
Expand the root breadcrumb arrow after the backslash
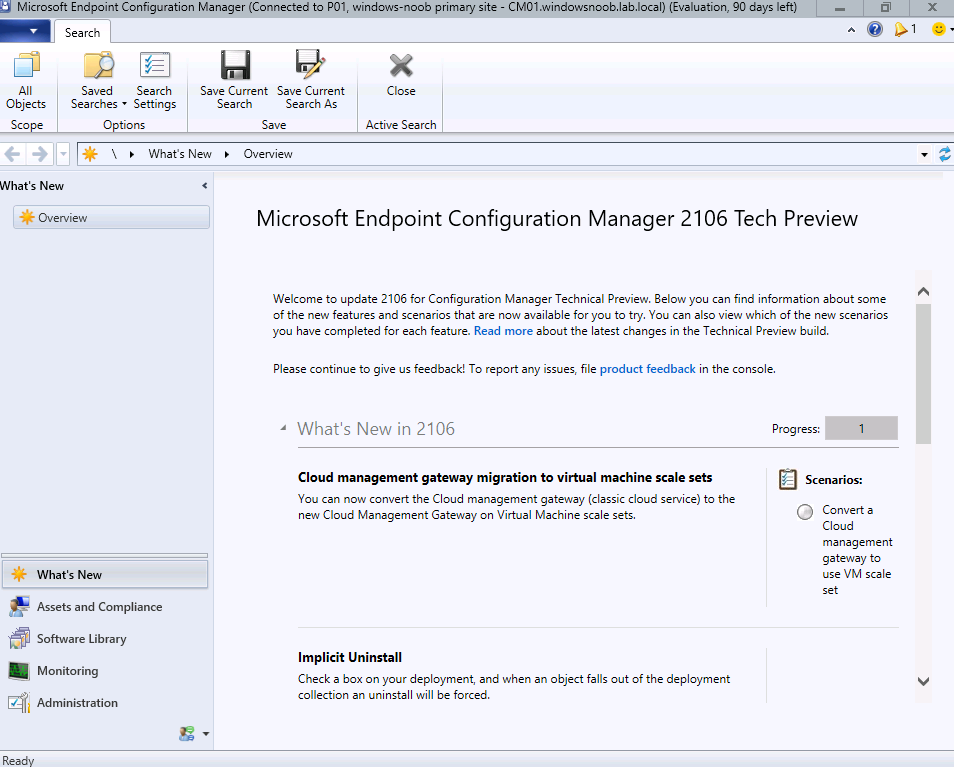(x=131, y=154)
